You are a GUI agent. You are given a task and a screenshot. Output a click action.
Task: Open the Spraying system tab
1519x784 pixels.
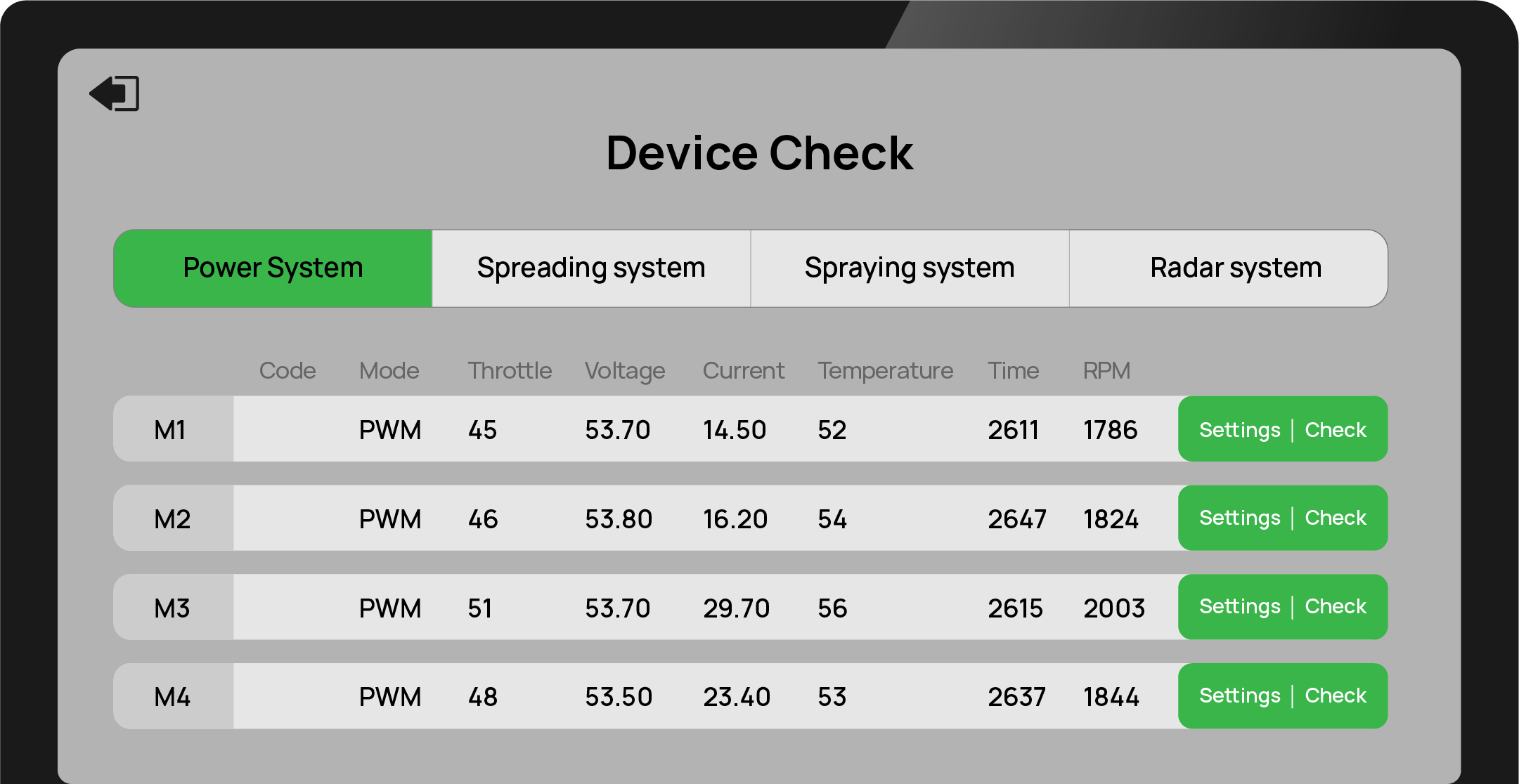click(x=910, y=268)
